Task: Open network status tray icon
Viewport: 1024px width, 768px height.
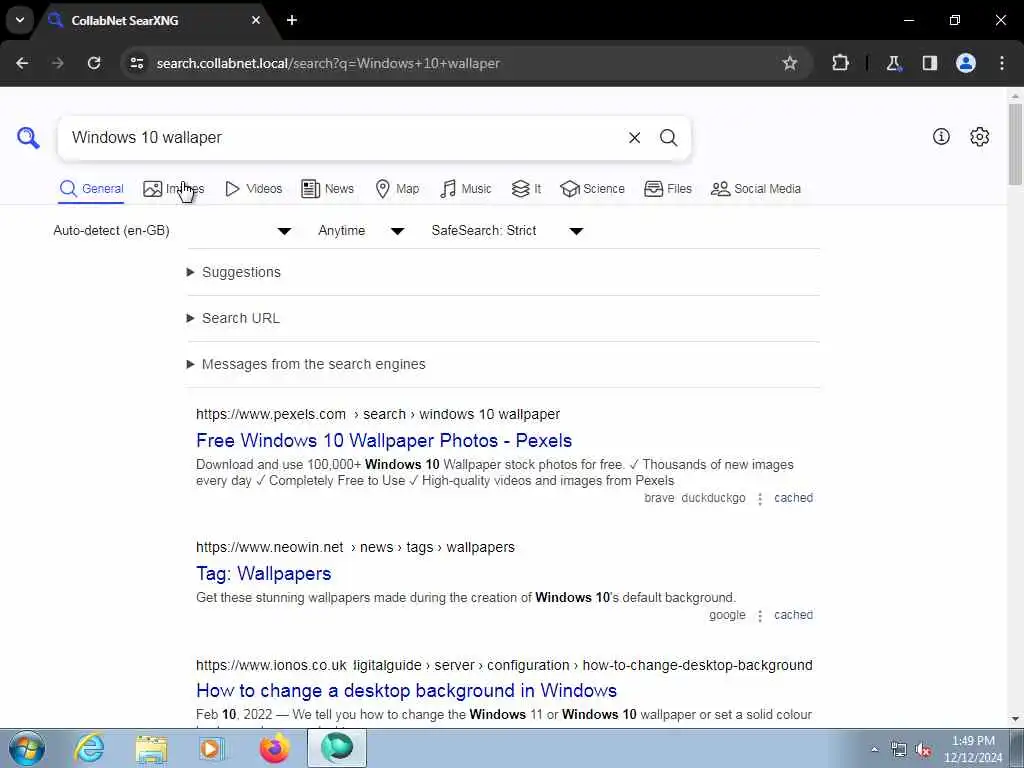Action: (x=899, y=749)
